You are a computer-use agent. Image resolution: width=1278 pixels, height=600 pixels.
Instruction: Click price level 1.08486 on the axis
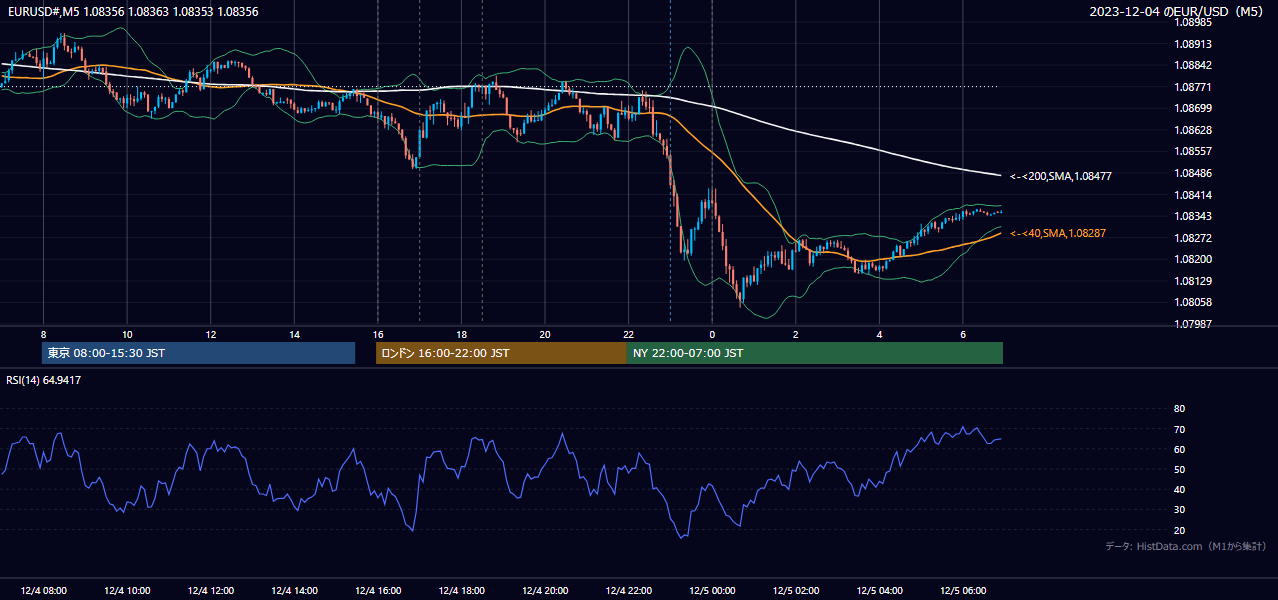pyautogui.click(x=1192, y=173)
